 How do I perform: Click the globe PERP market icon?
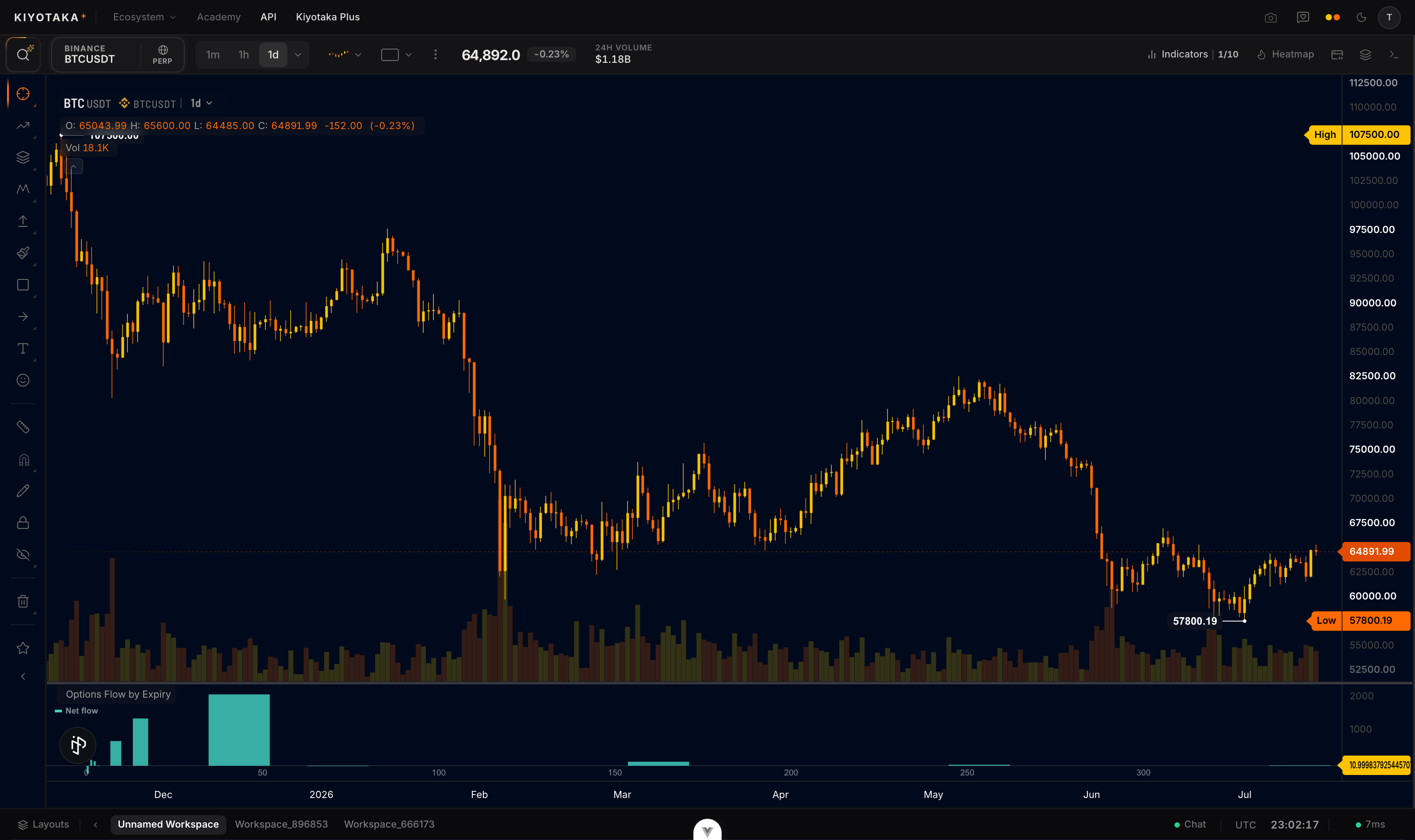pyautogui.click(x=162, y=54)
